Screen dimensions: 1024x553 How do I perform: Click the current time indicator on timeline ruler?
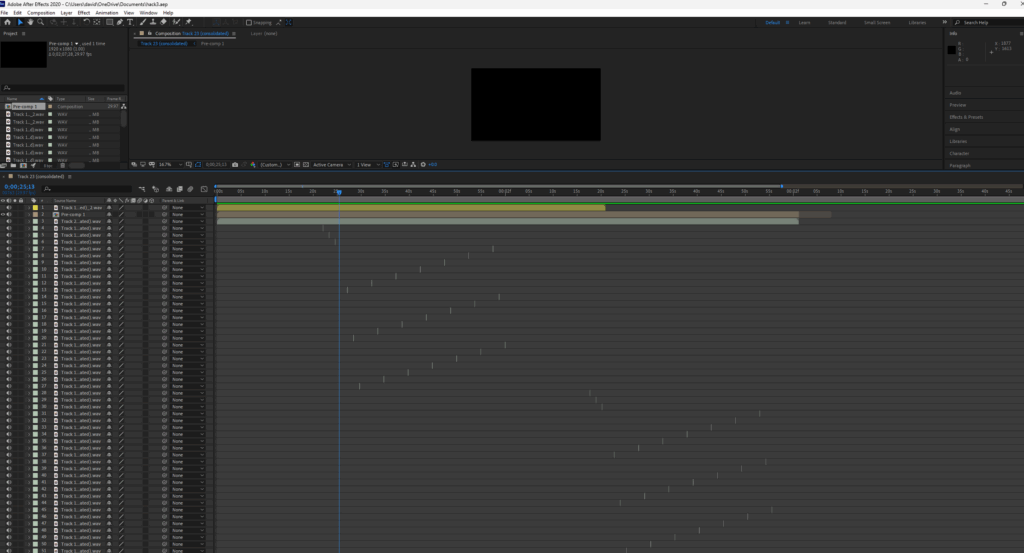[339, 192]
